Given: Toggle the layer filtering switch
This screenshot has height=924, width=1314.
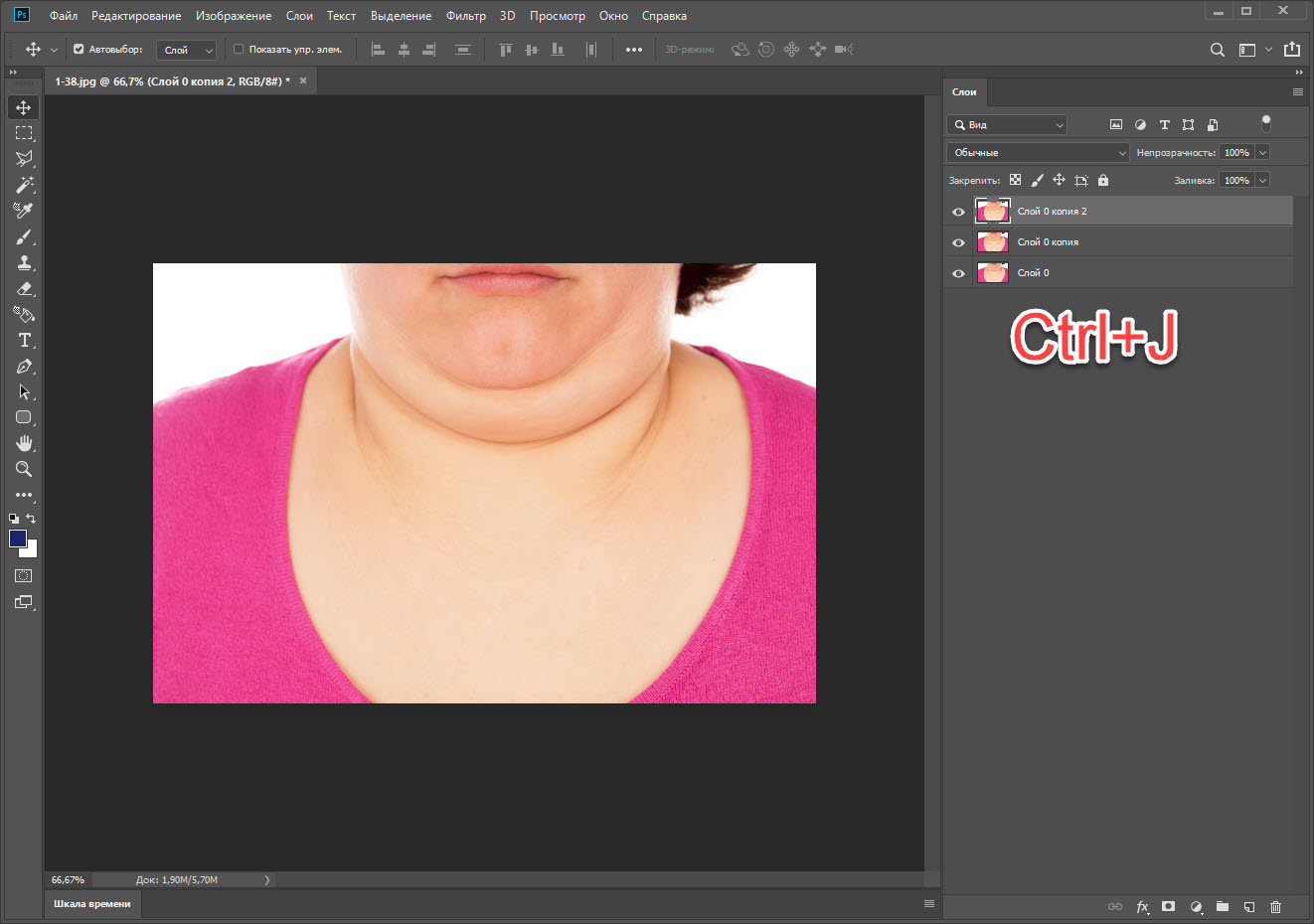Looking at the screenshot, I should tap(1266, 123).
